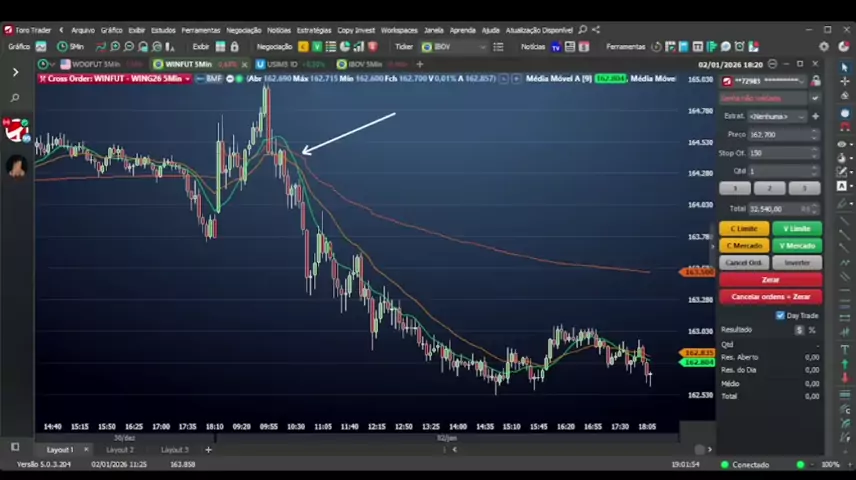Toggle the percent result display button

point(812,330)
